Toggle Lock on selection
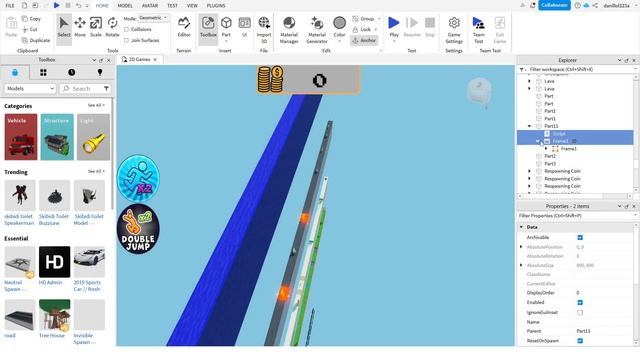 [x=362, y=29]
